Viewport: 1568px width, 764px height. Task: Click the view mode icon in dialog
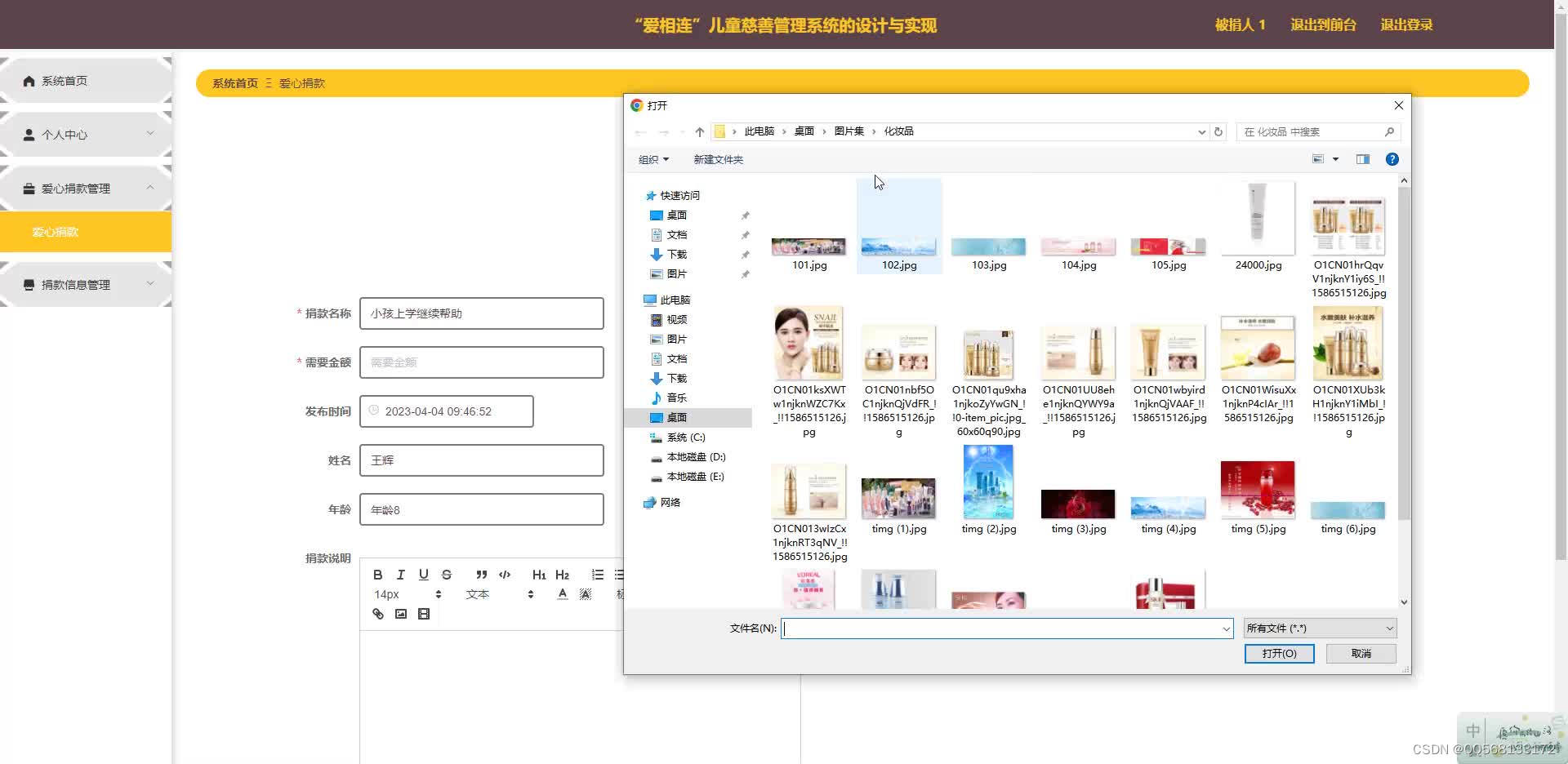point(1317,159)
